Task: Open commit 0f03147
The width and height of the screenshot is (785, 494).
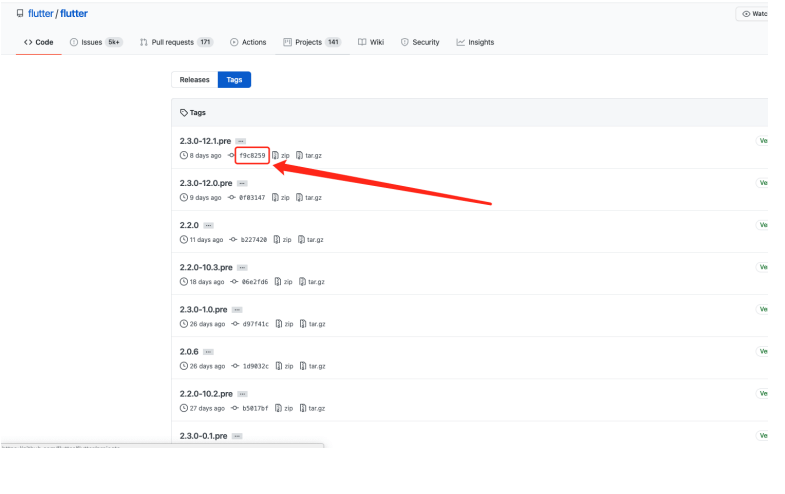Action: point(252,198)
